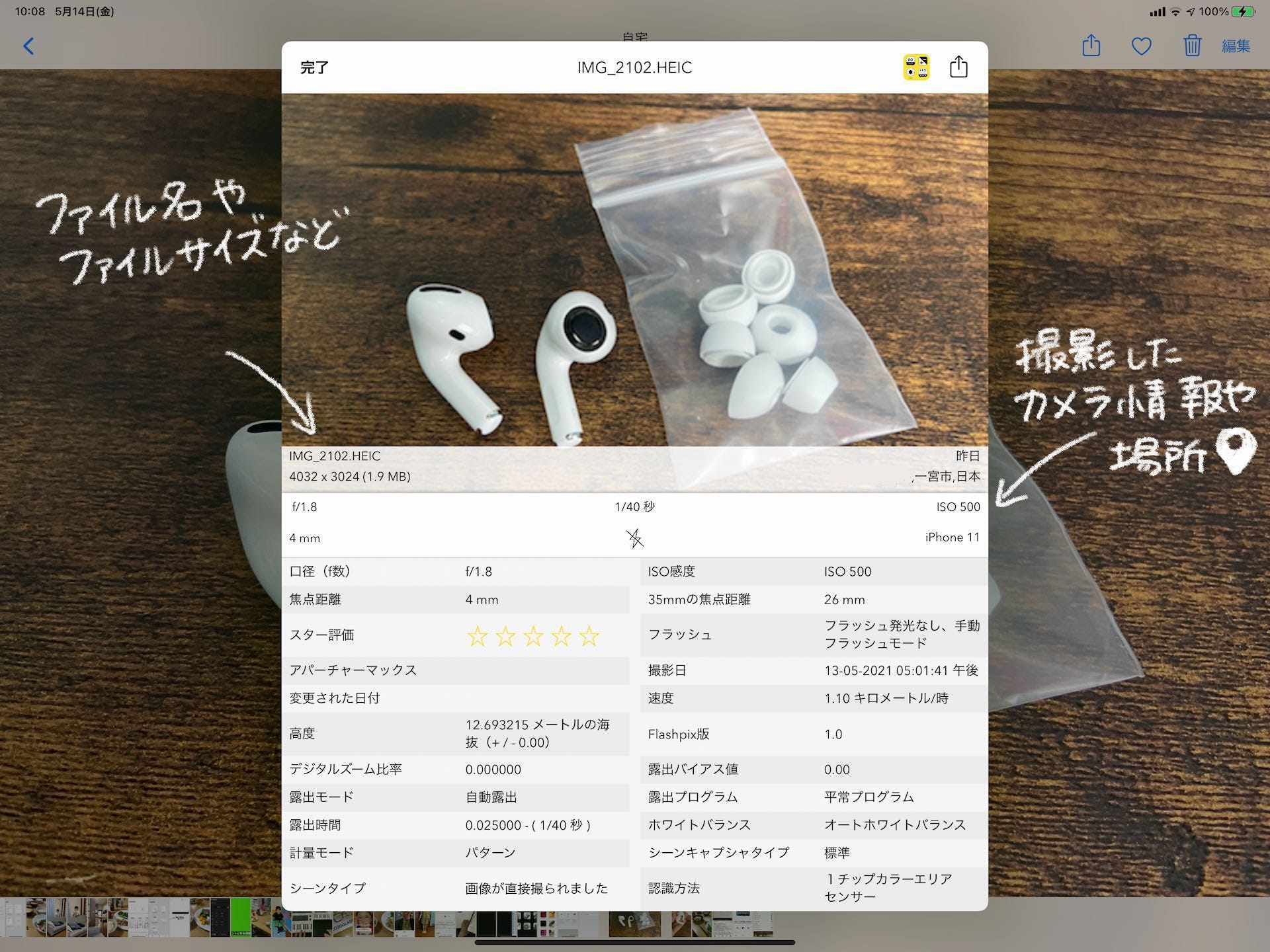Favorite photo with the heart icon
The height and width of the screenshot is (952, 1270).
(1141, 46)
